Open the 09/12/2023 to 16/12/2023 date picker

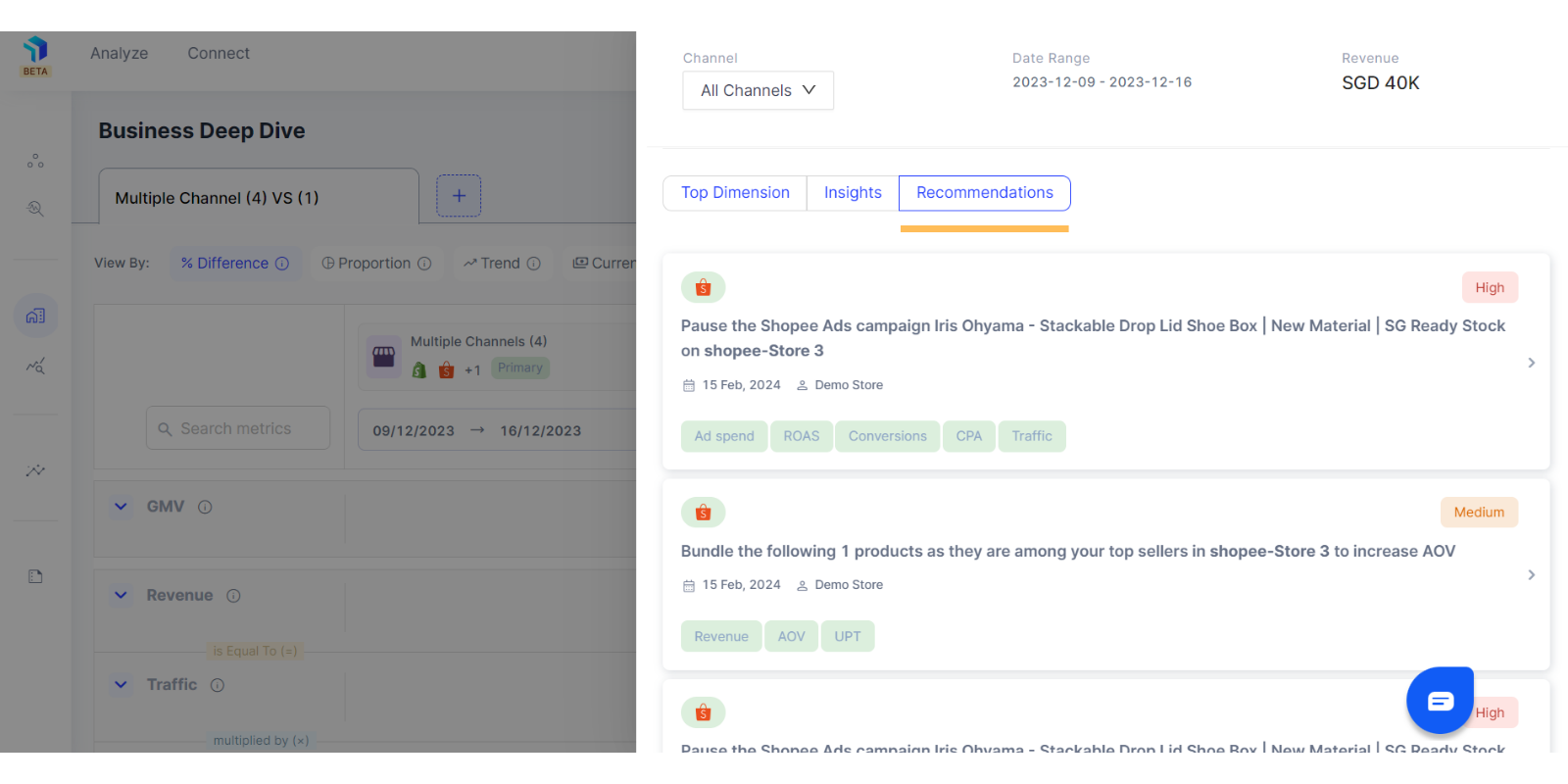[498, 430]
